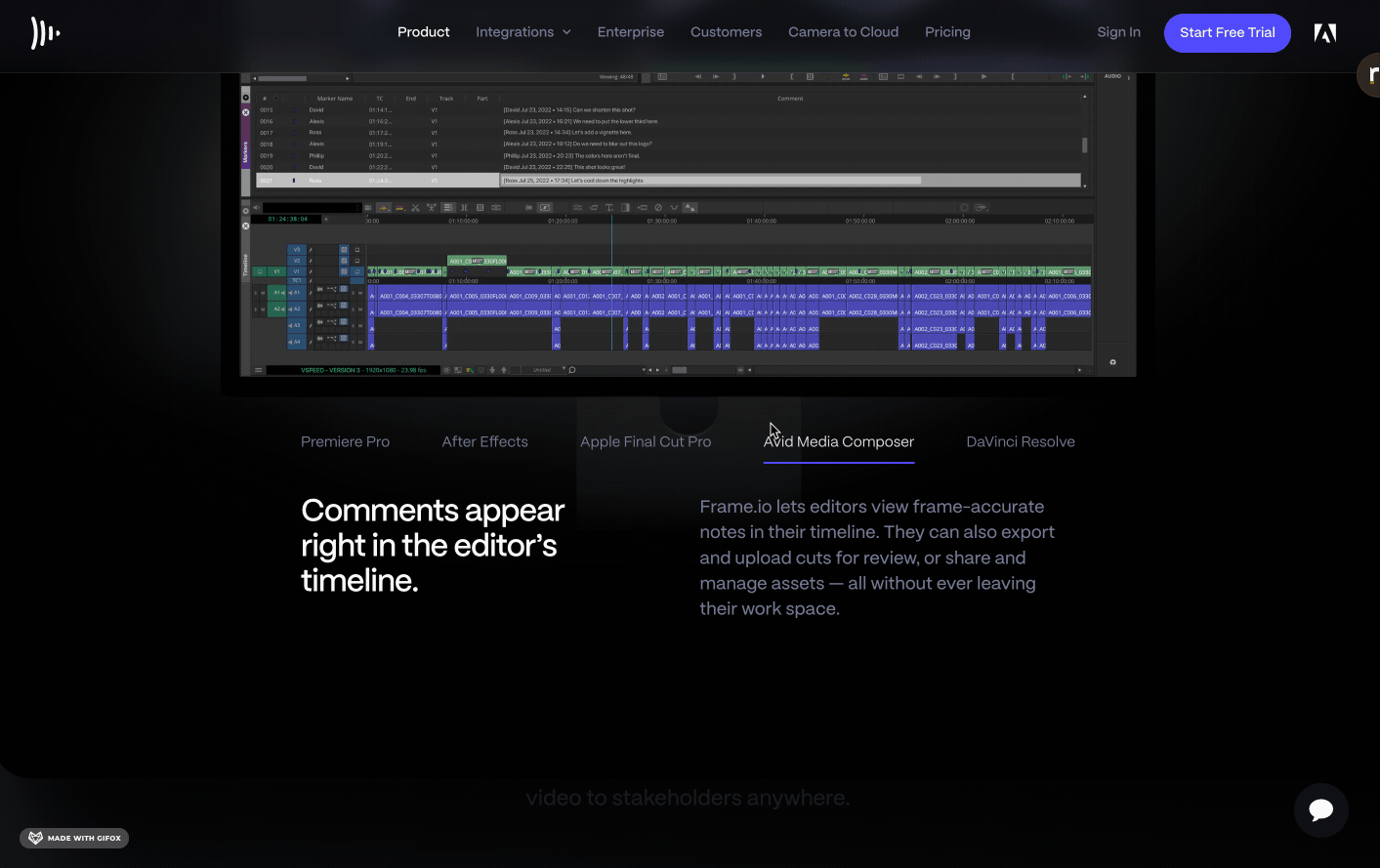Switch to the Premiere Pro tab

coord(345,442)
